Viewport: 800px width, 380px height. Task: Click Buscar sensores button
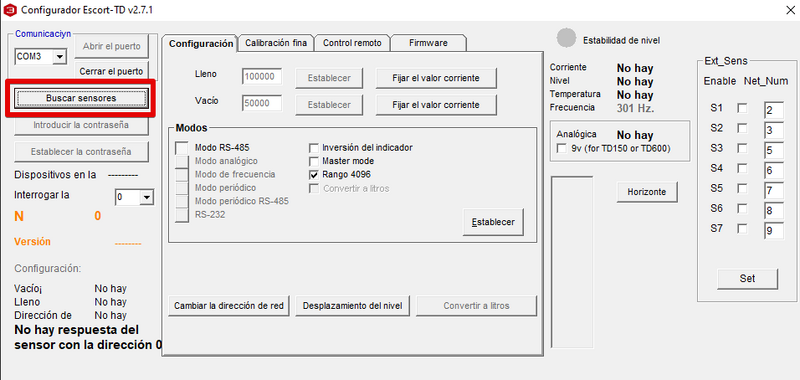pyautogui.click(x=81, y=98)
